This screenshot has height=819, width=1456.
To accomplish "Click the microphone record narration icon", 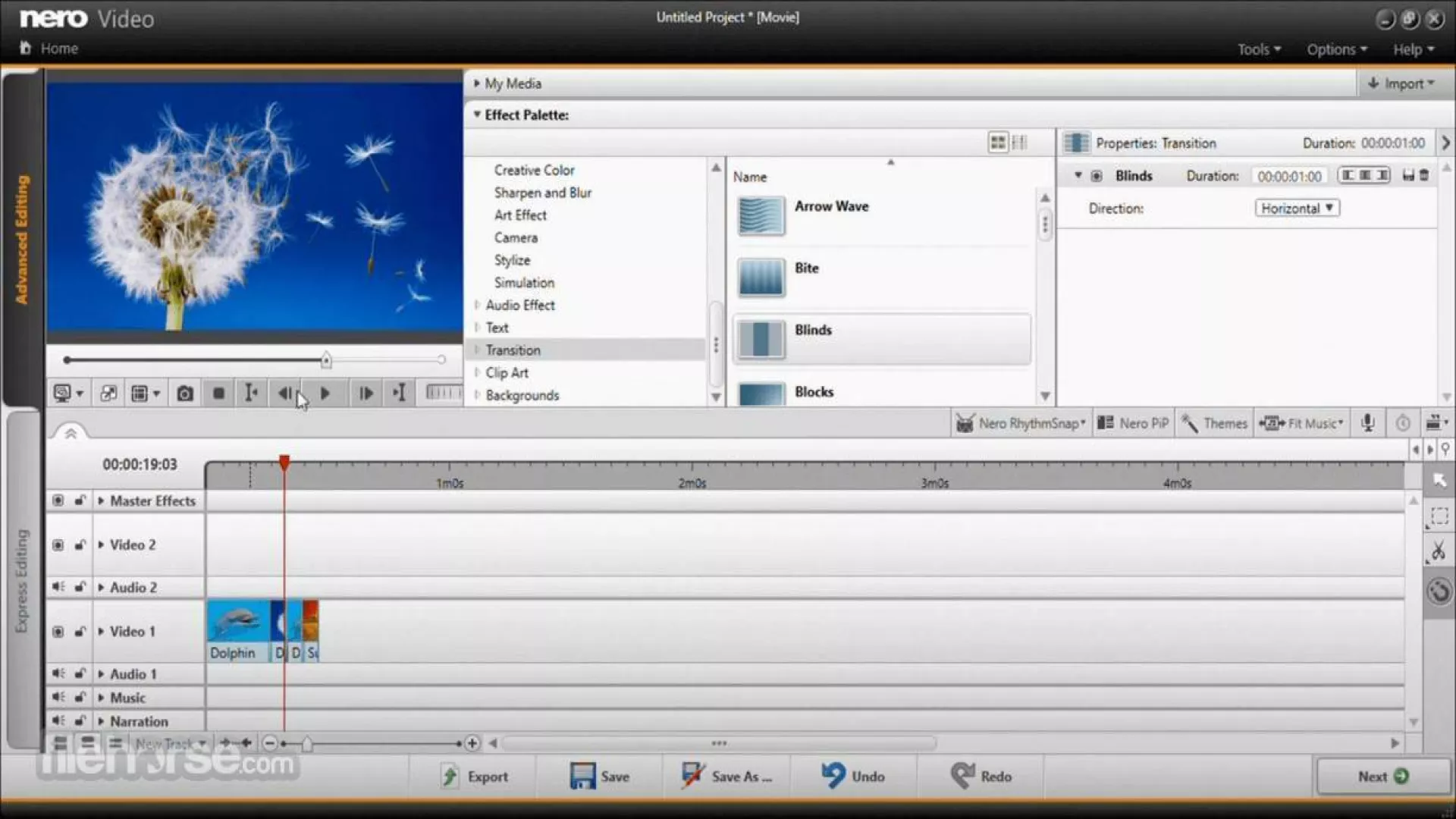I will 1367,423.
